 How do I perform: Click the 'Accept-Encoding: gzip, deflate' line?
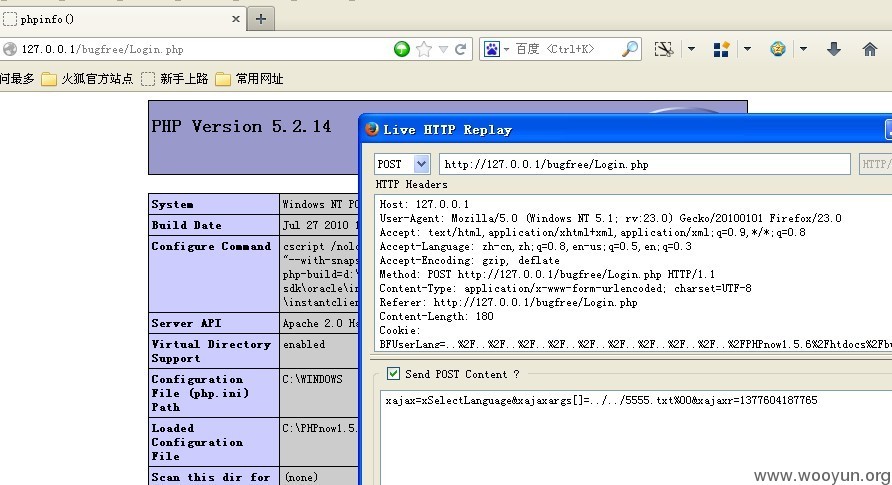coord(469,260)
